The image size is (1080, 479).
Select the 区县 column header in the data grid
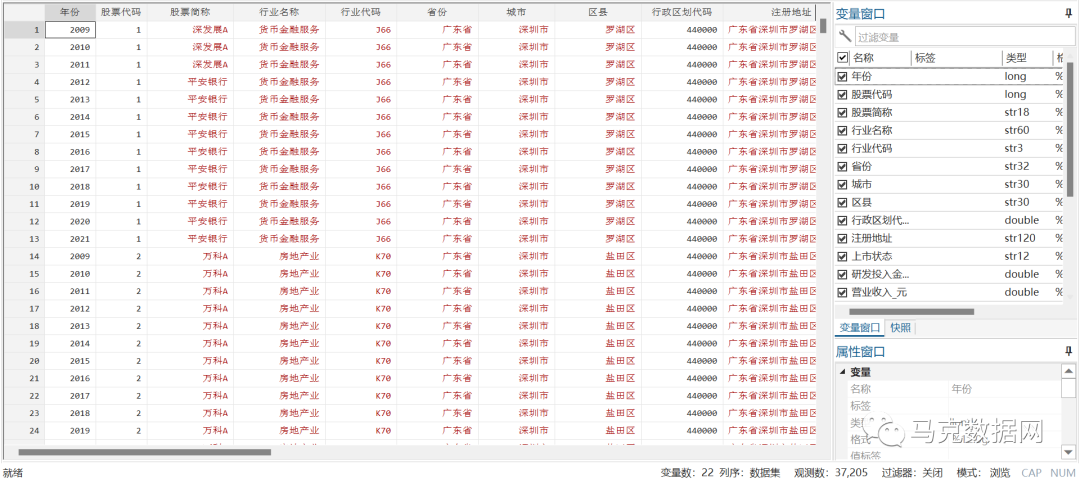[x=598, y=12]
